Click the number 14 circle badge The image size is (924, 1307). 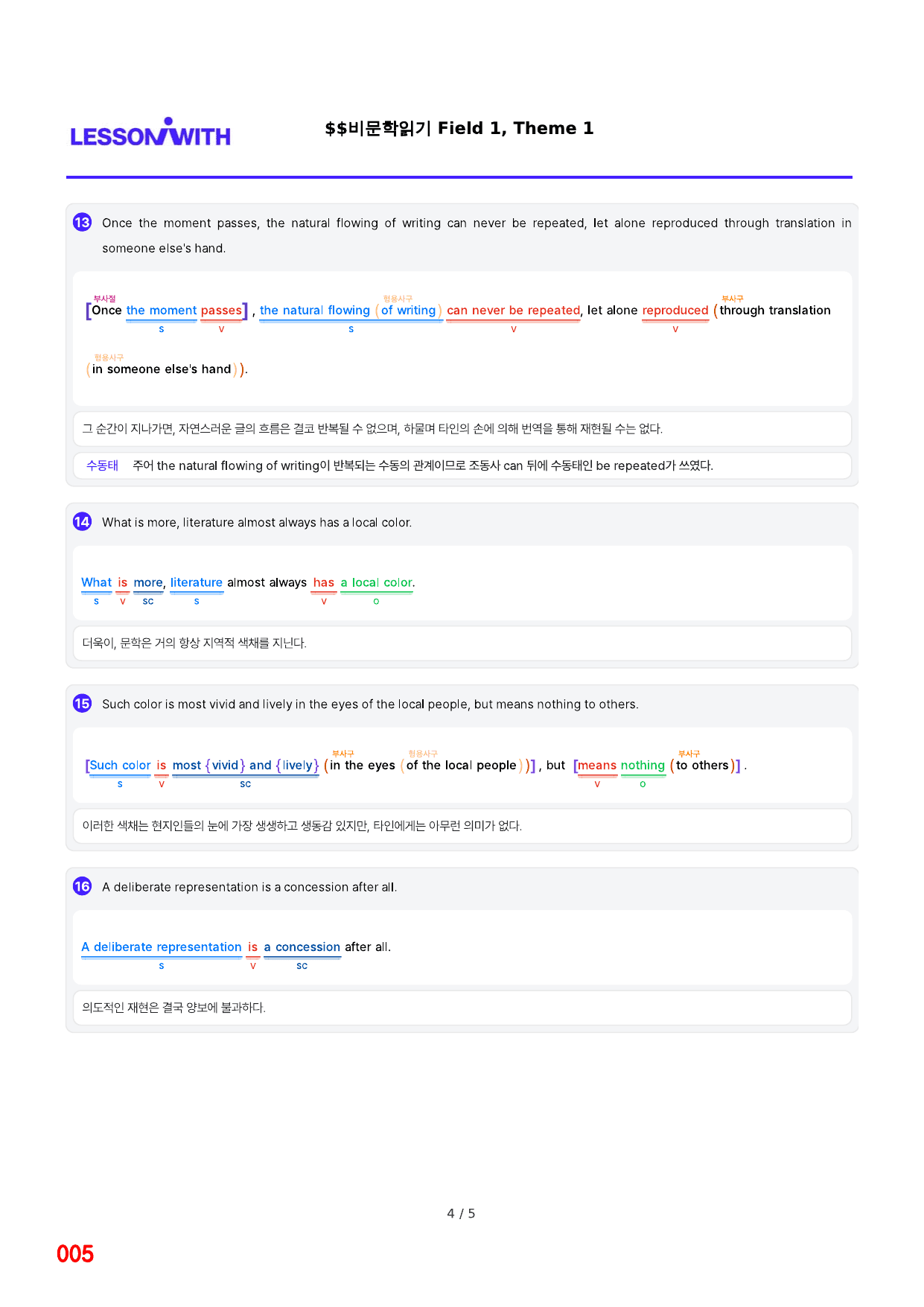pos(82,522)
